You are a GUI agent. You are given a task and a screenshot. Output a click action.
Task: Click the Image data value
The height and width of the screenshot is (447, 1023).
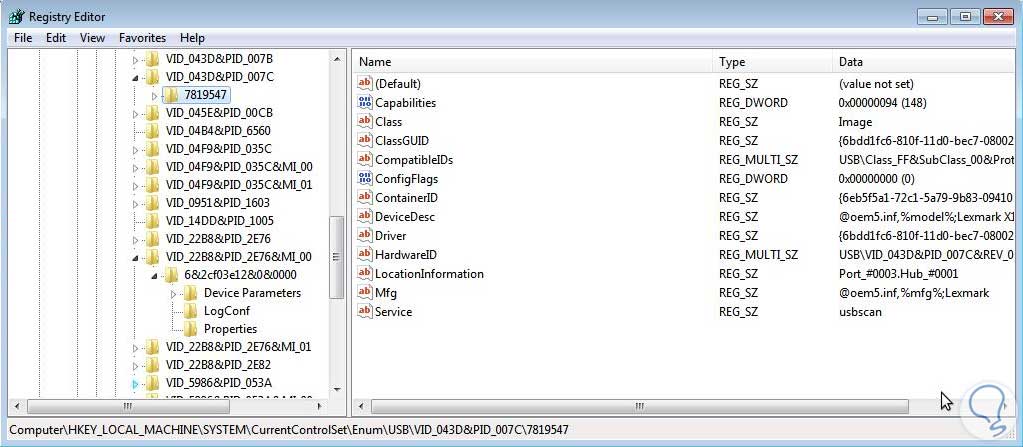[x=855, y=122]
